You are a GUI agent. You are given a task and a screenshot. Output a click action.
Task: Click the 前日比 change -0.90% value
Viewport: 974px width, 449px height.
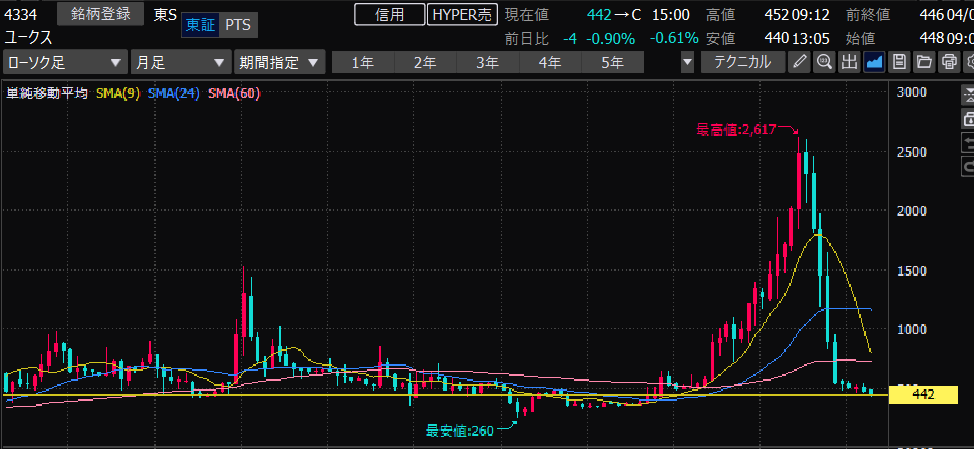tap(609, 39)
